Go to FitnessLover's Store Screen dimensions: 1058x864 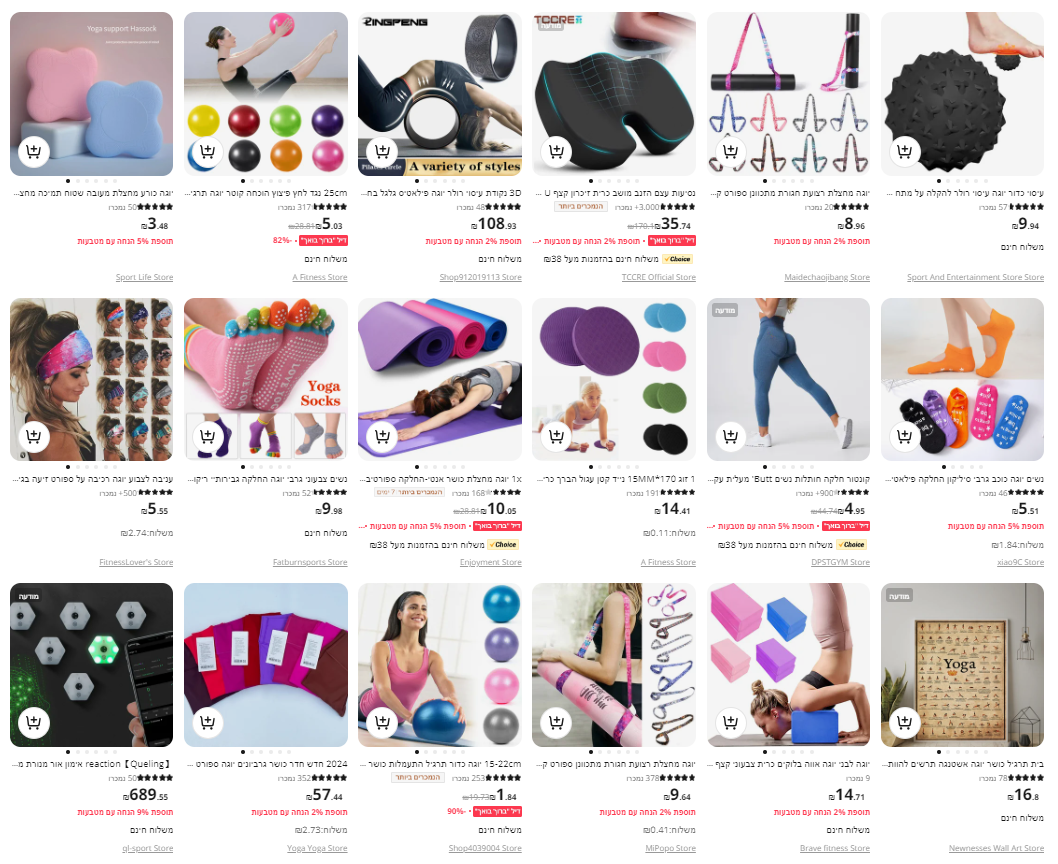[136, 562]
